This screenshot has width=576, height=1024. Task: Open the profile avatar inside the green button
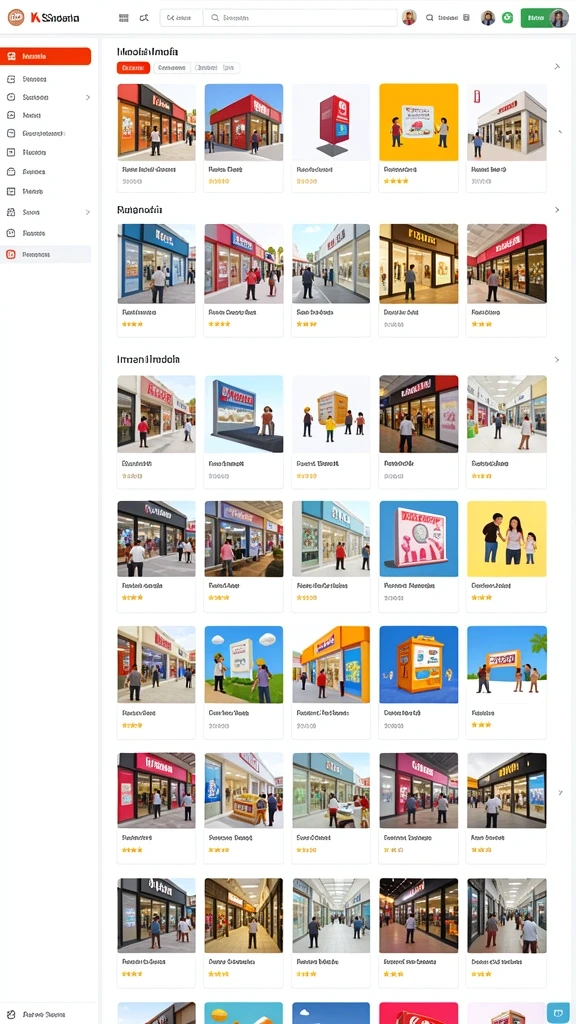pos(558,18)
